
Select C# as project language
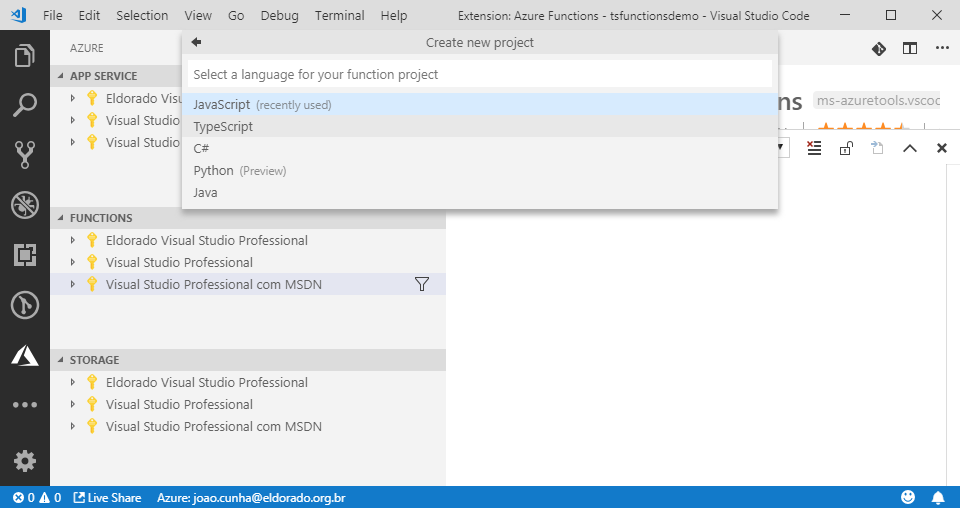480,148
